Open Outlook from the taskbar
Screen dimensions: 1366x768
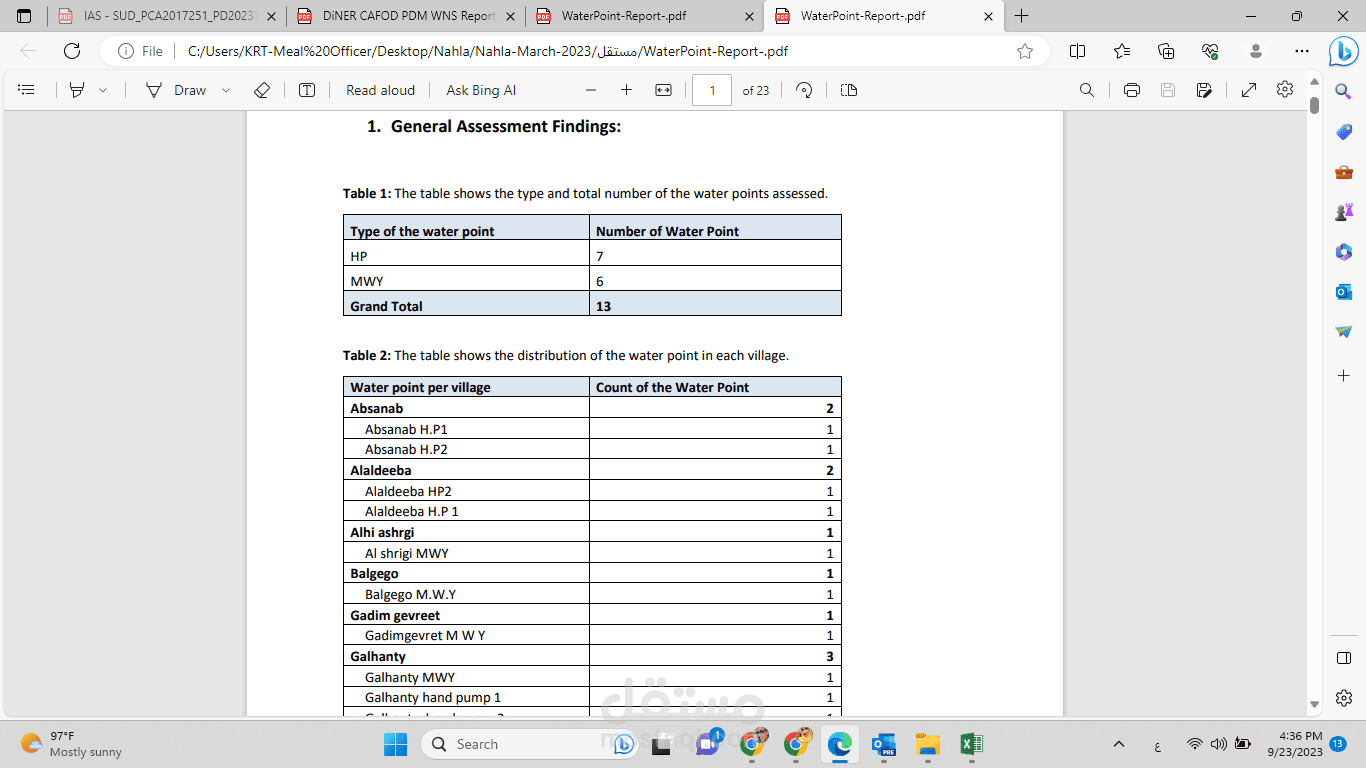[884, 744]
